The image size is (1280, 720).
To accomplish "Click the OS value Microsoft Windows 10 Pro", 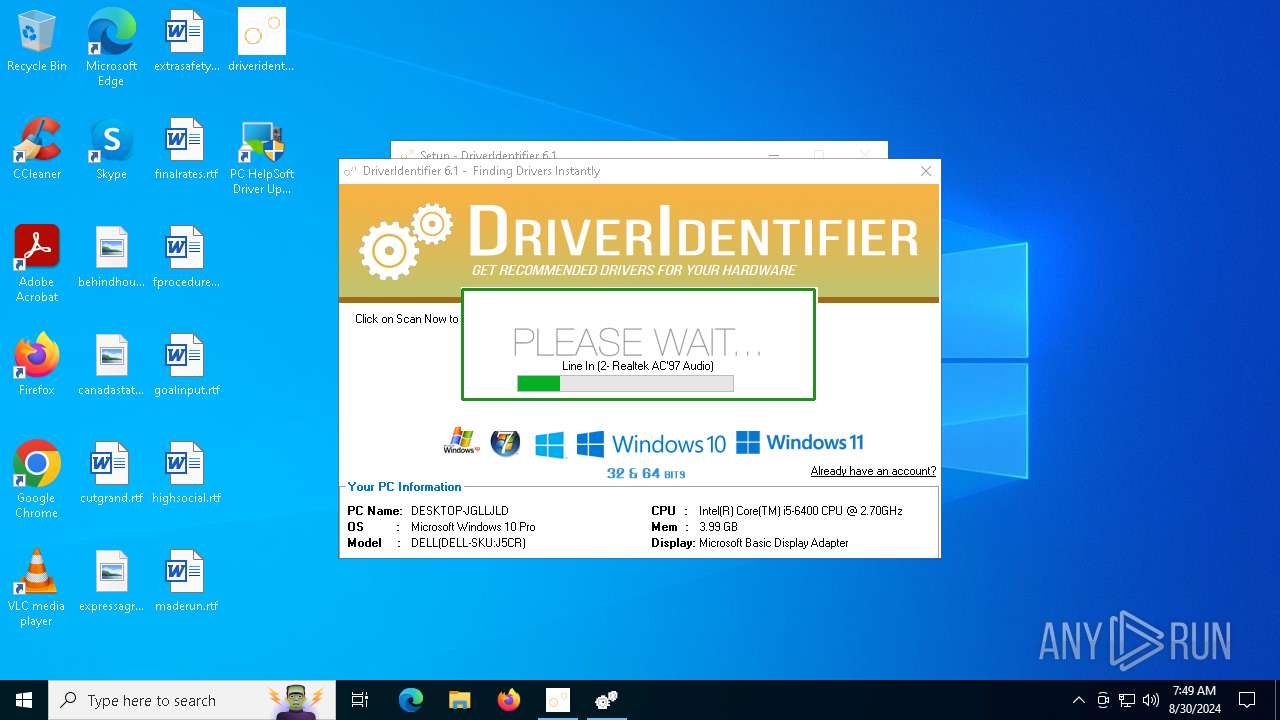I will click(473, 527).
